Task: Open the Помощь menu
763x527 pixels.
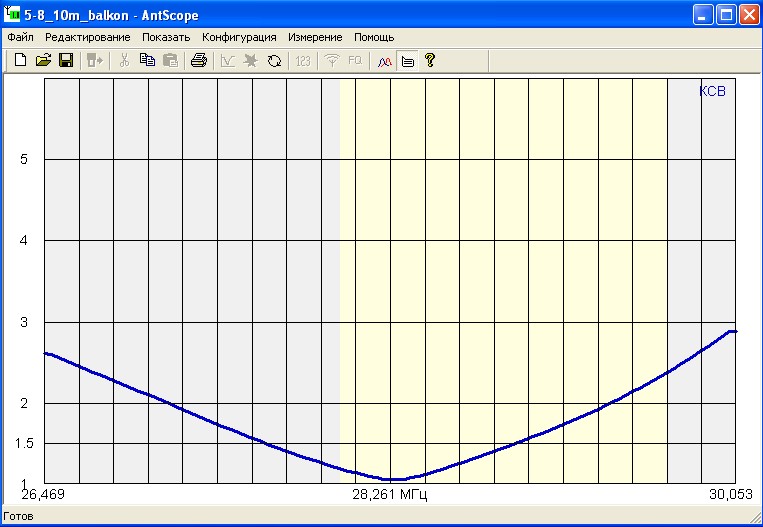Action: pyautogui.click(x=374, y=37)
